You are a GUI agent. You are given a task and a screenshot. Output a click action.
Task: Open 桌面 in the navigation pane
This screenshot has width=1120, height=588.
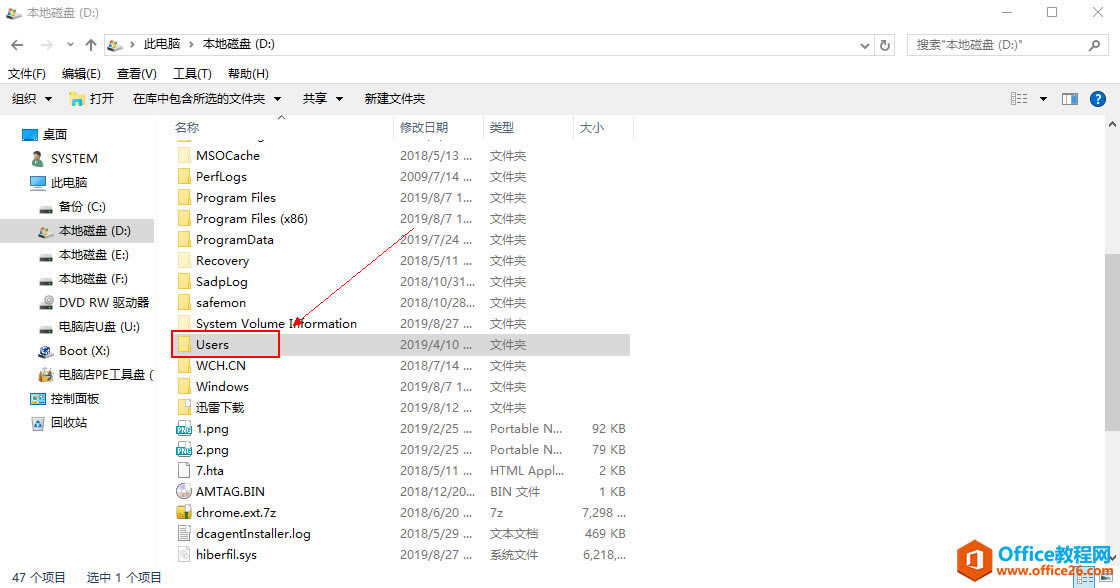(x=54, y=134)
